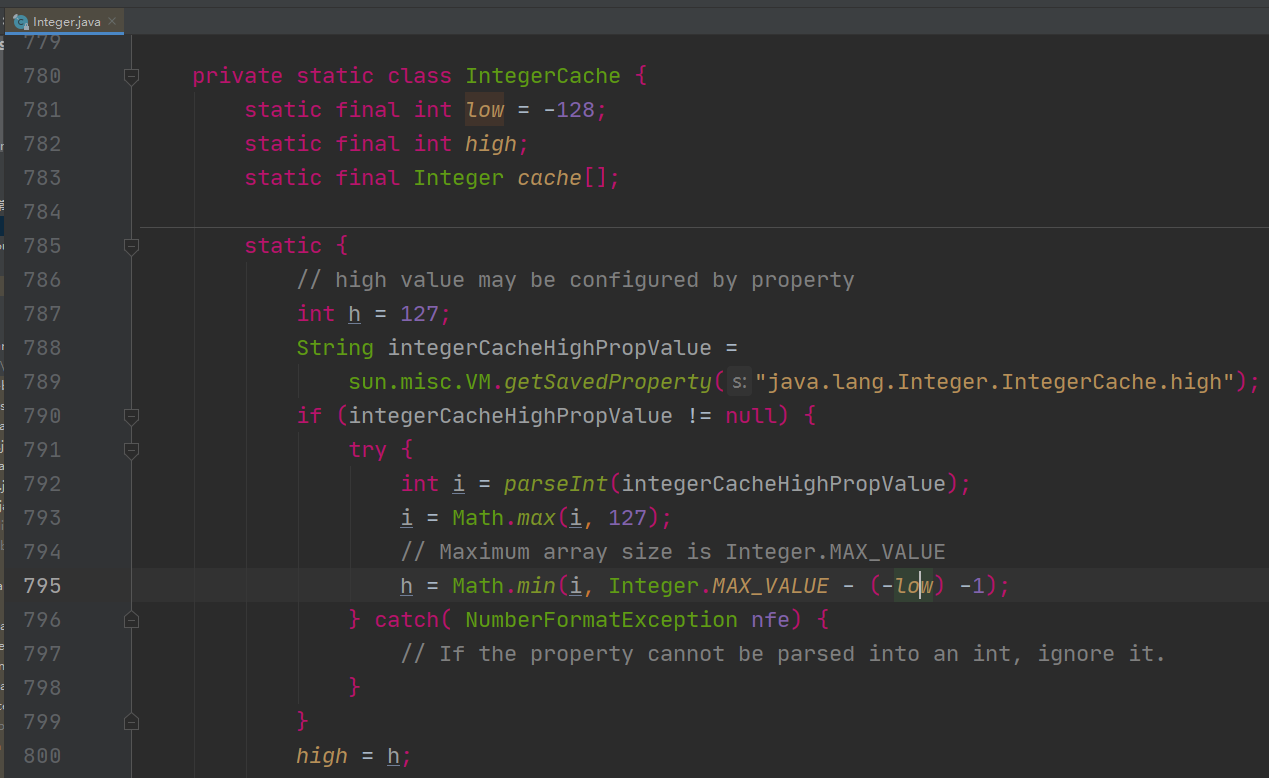
Task: Click the 's:' parameter hint before the string
Action: pos(738,382)
